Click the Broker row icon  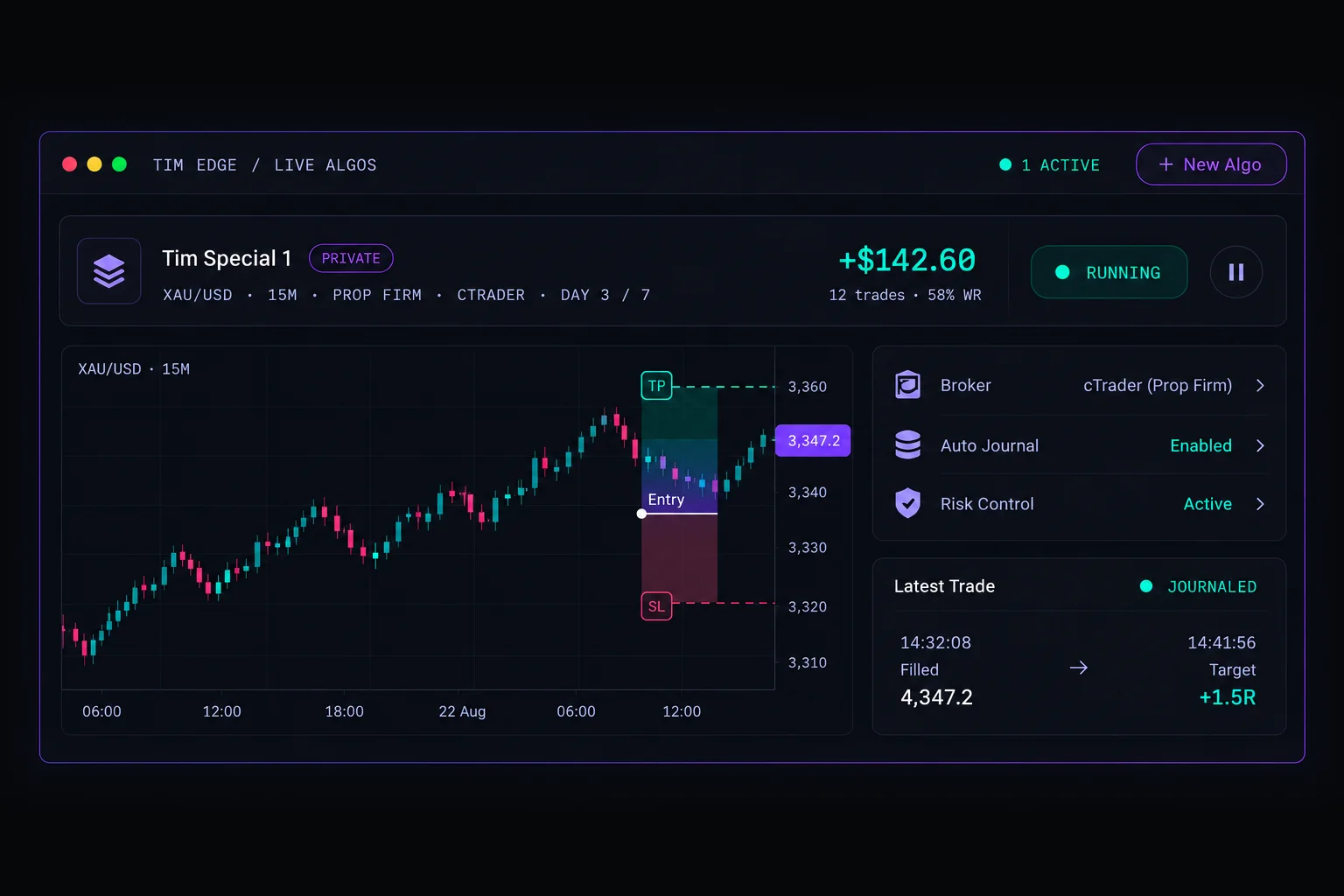(908, 385)
